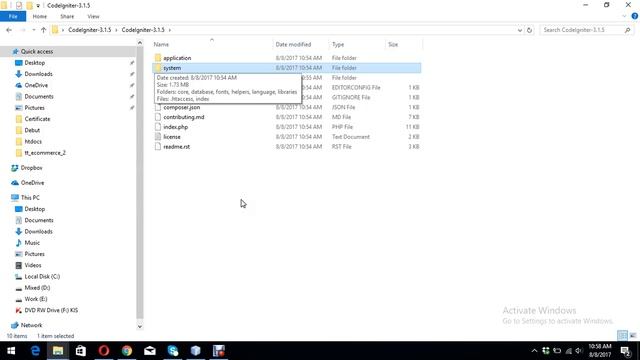Switch to details view layout
Viewport: 640px width, 360px height.
click(622, 336)
